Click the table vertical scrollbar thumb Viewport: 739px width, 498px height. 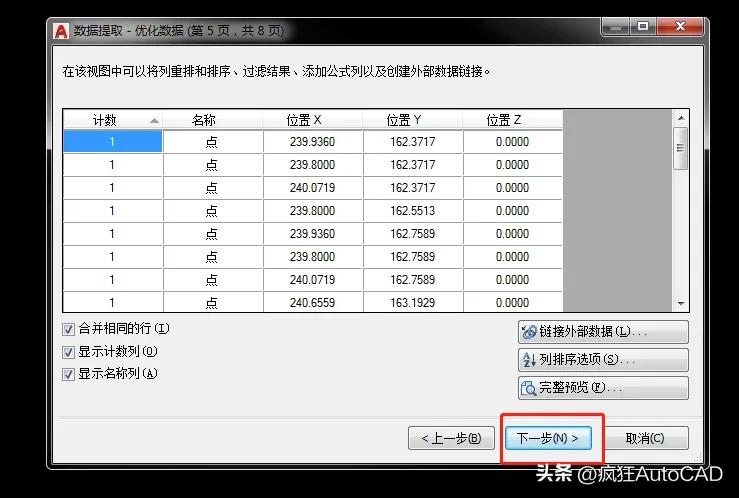click(681, 148)
